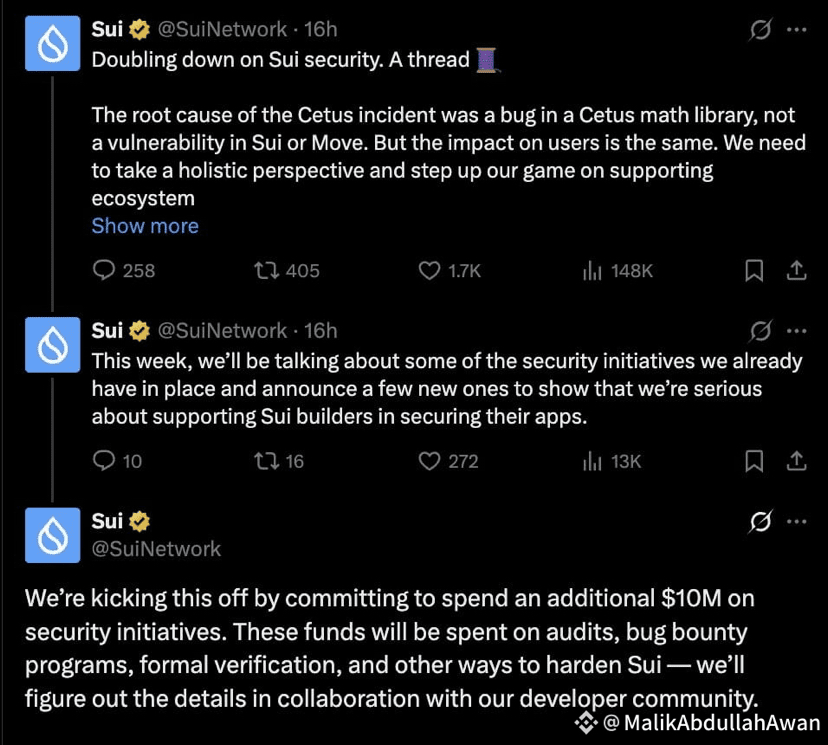Repost the first tweet with 405 reposts
828x745 pixels.
(x=267, y=270)
